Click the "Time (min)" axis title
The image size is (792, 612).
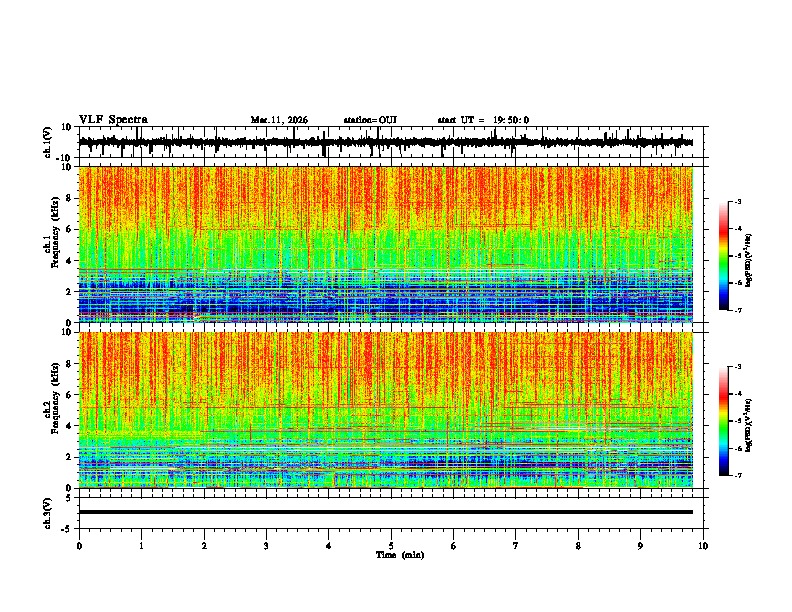click(400, 555)
